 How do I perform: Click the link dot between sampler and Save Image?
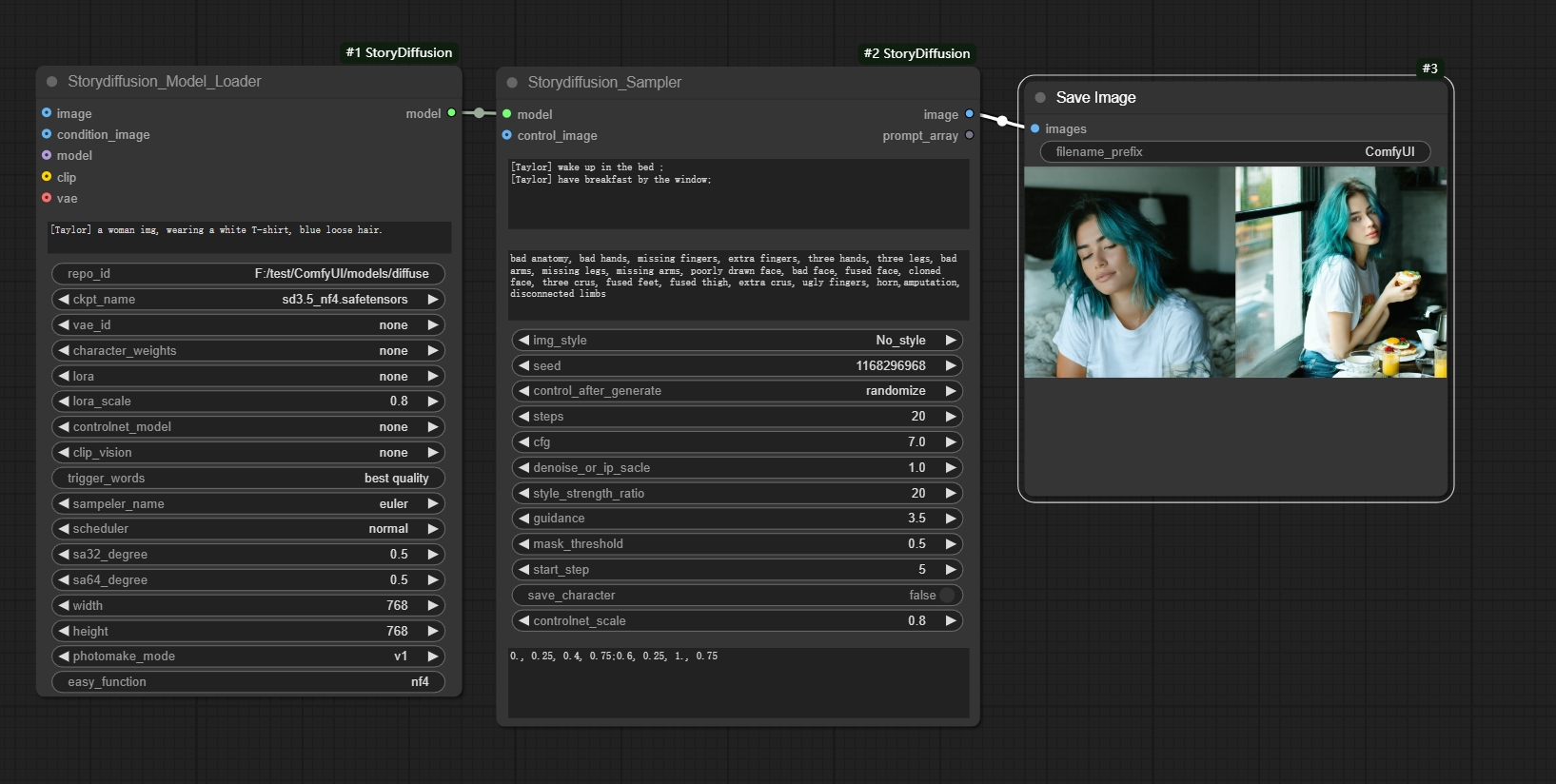coord(1002,121)
